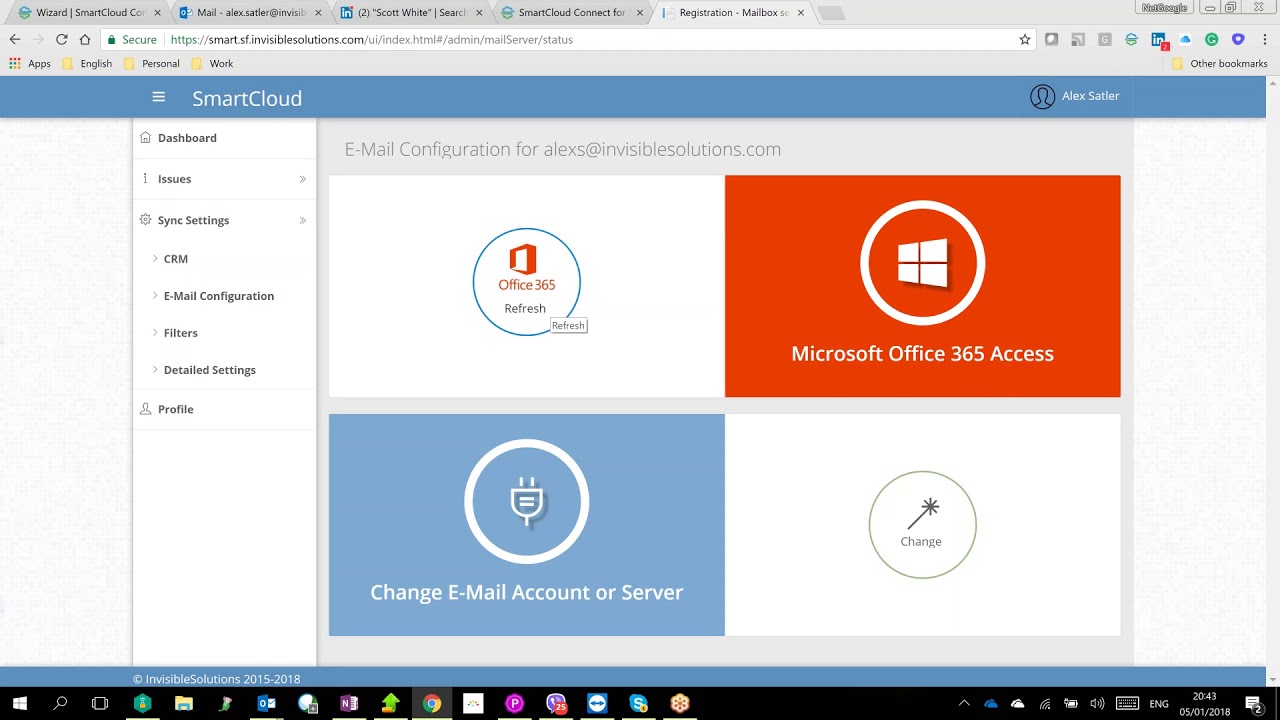The image size is (1280, 720).
Task: Click the ENG language indicator
Action: (1159, 704)
